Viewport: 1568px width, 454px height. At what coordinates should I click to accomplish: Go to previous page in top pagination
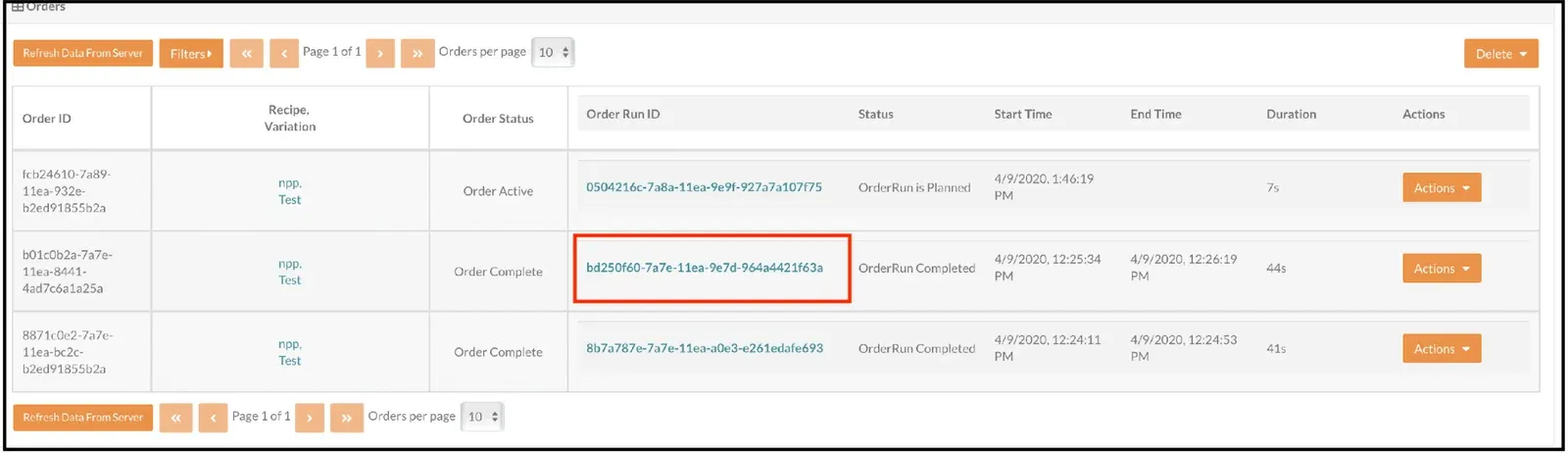click(283, 53)
